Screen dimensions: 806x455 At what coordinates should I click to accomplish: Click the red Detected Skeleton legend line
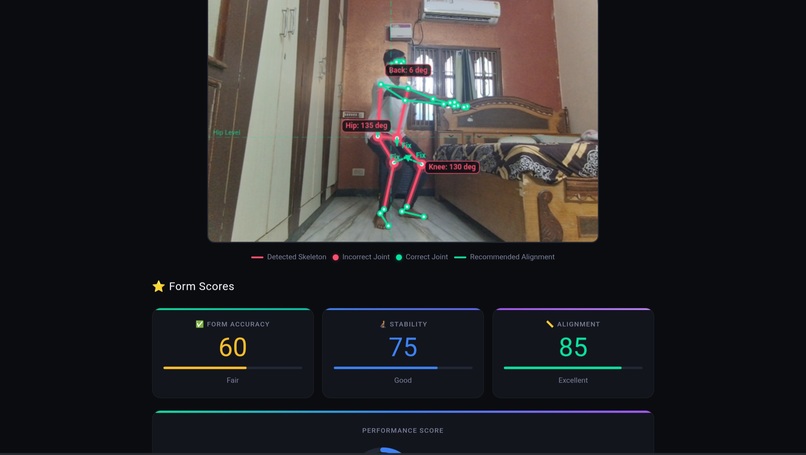coord(257,257)
